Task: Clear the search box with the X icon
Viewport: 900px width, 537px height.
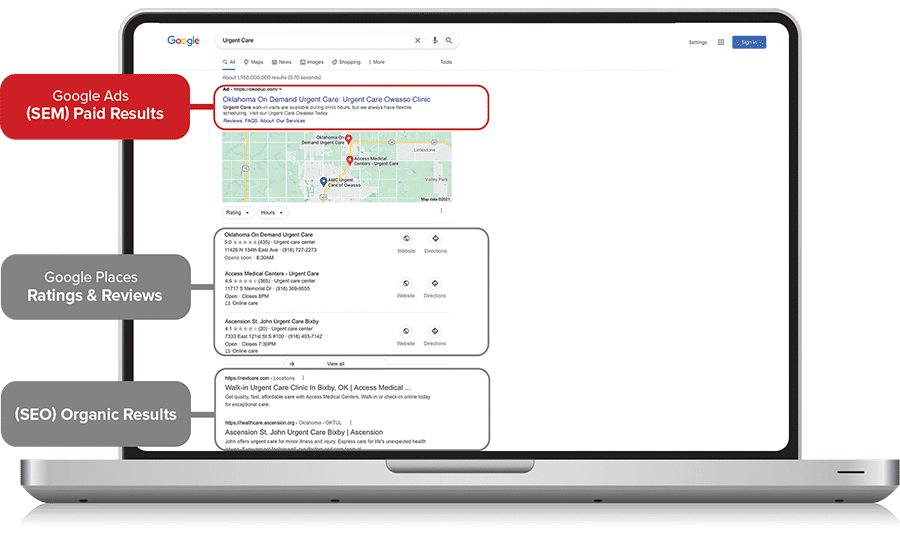Action: tap(417, 40)
